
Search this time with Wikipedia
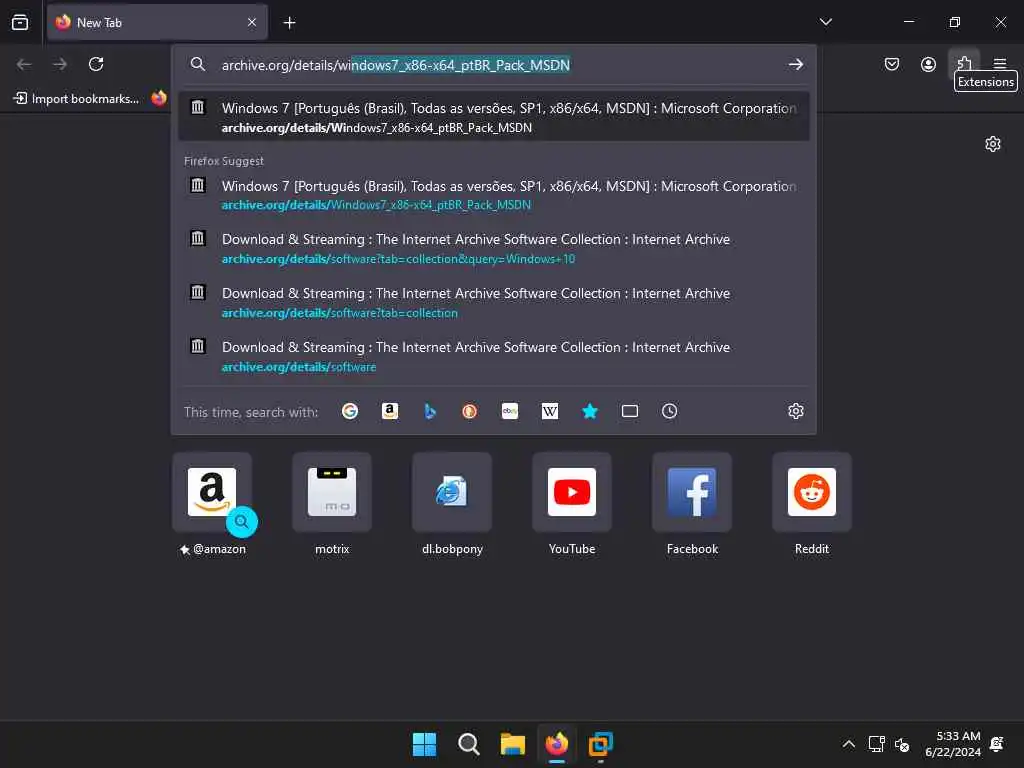pyautogui.click(x=550, y=411)
